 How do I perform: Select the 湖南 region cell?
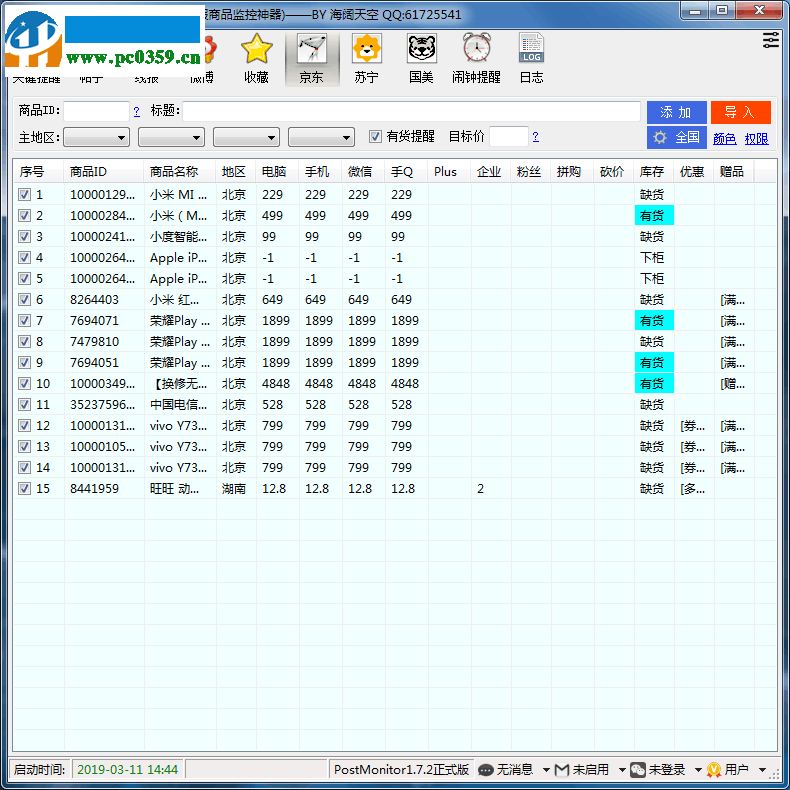click(234, 489)
